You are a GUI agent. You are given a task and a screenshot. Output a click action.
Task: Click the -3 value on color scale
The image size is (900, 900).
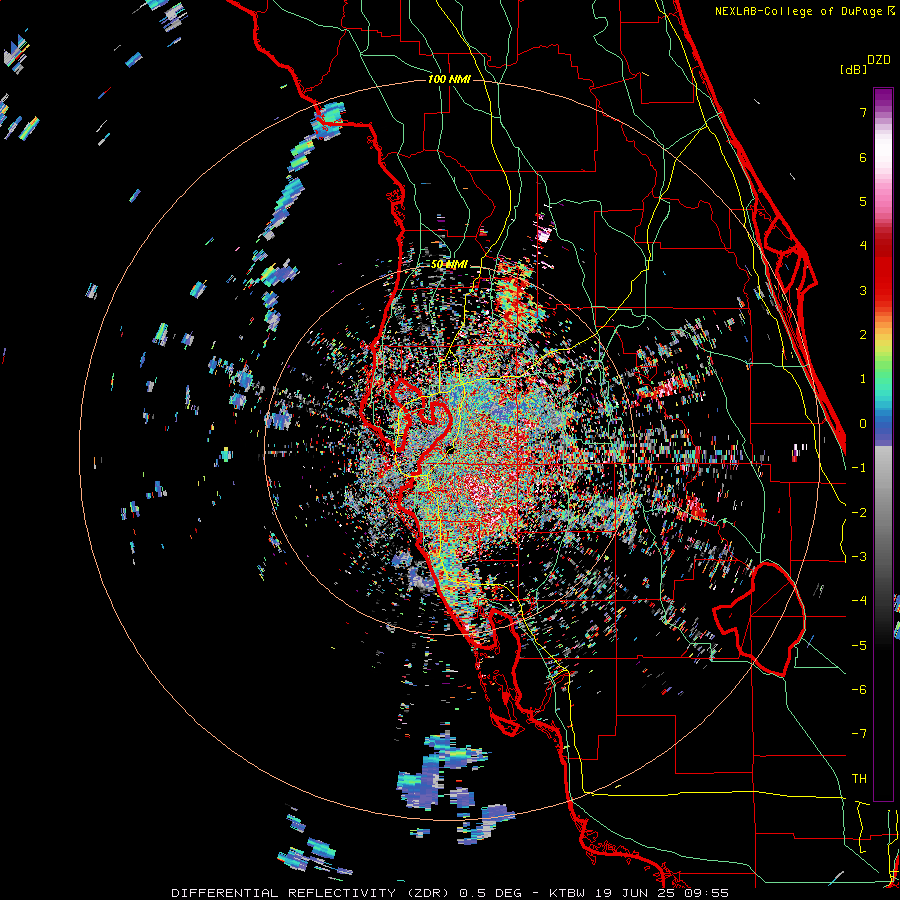point(859,557)
